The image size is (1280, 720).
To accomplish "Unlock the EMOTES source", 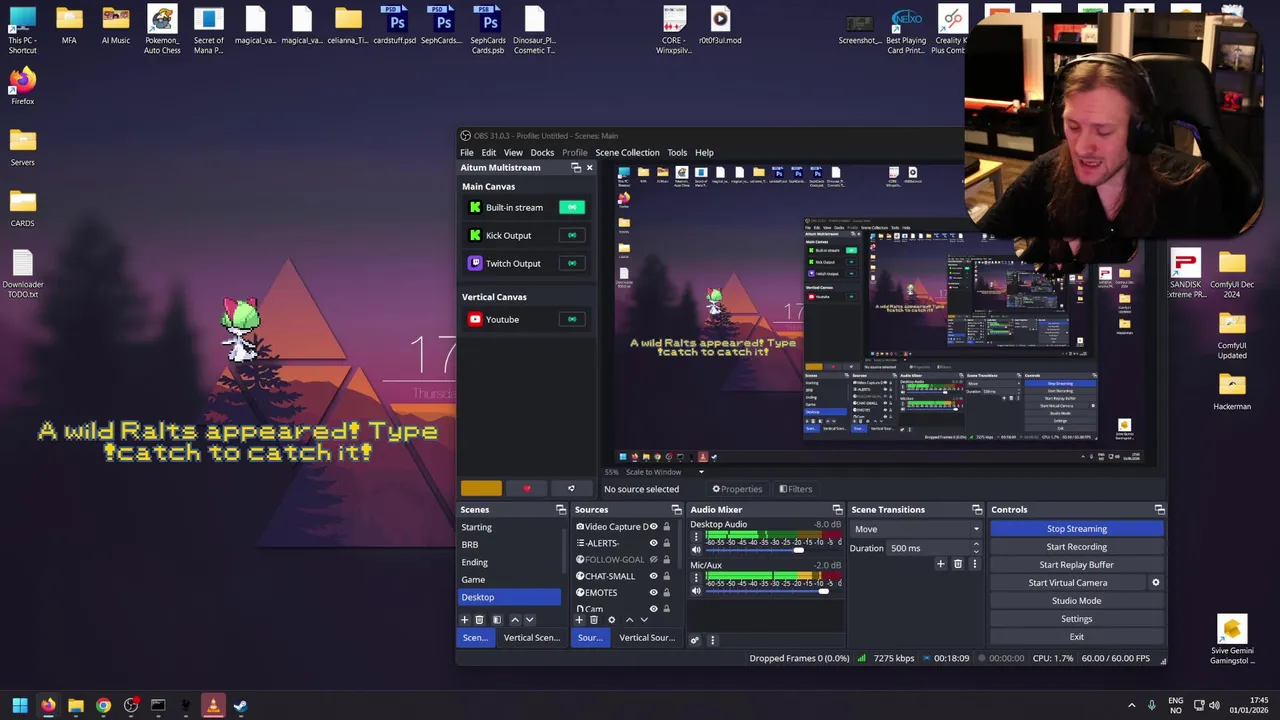I will (666, 593).
